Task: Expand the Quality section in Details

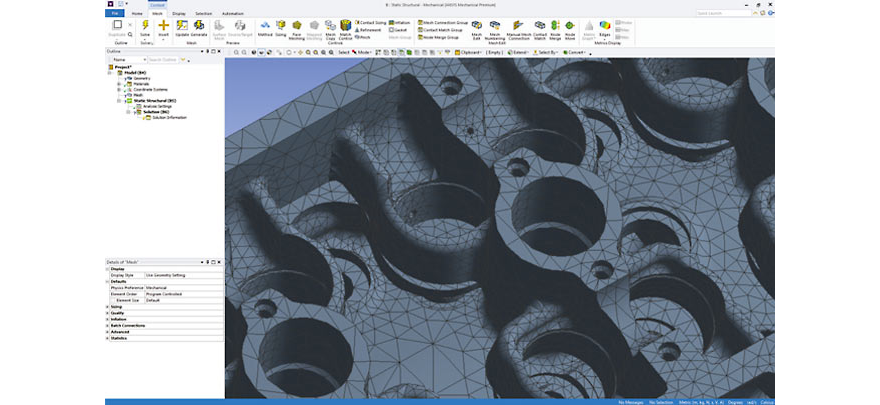Action: pyautogui.click(x=108, y=314)
